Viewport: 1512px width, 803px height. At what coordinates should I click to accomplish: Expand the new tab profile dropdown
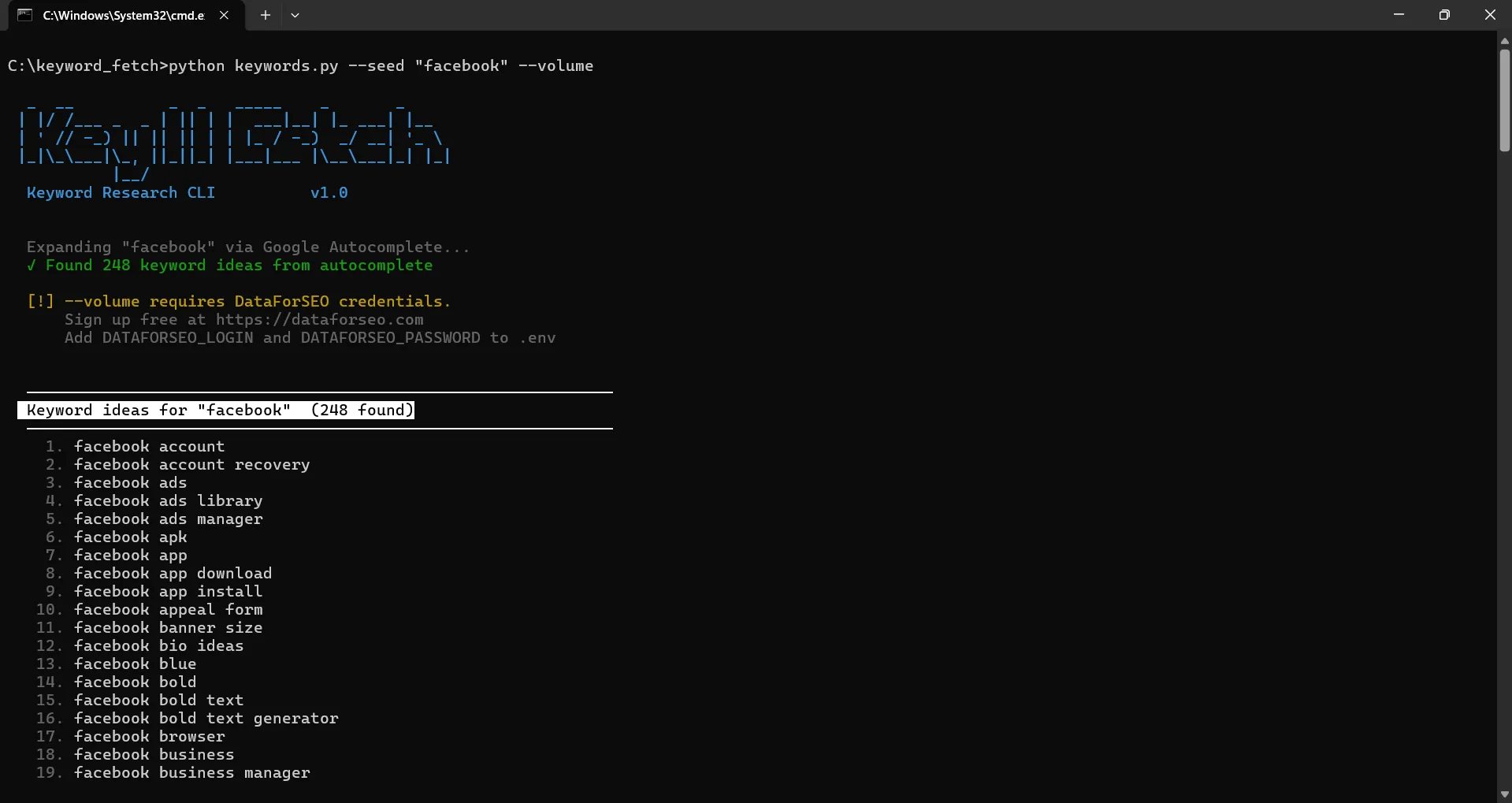click(x=295, y=15)
